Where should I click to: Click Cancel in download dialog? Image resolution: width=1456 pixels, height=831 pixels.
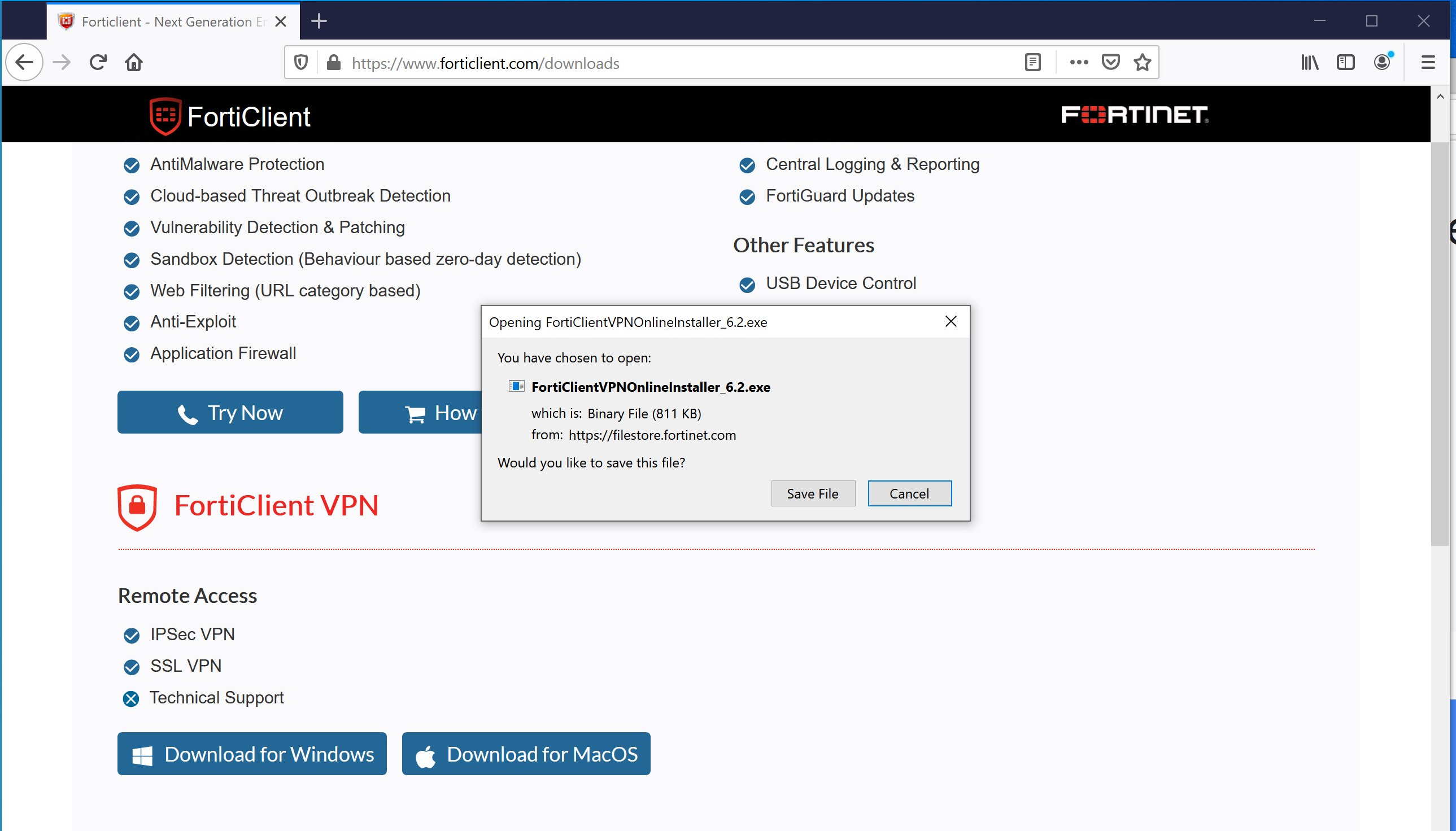click(909, 493)
